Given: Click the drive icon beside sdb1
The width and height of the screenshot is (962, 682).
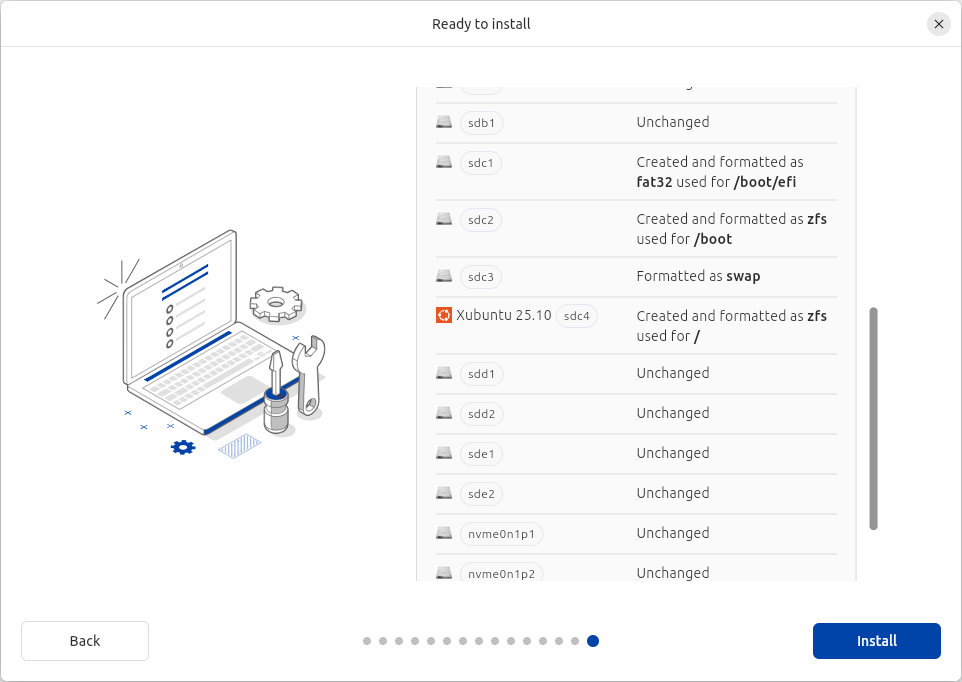Looking at the screenshot, I should click(444, 122).
